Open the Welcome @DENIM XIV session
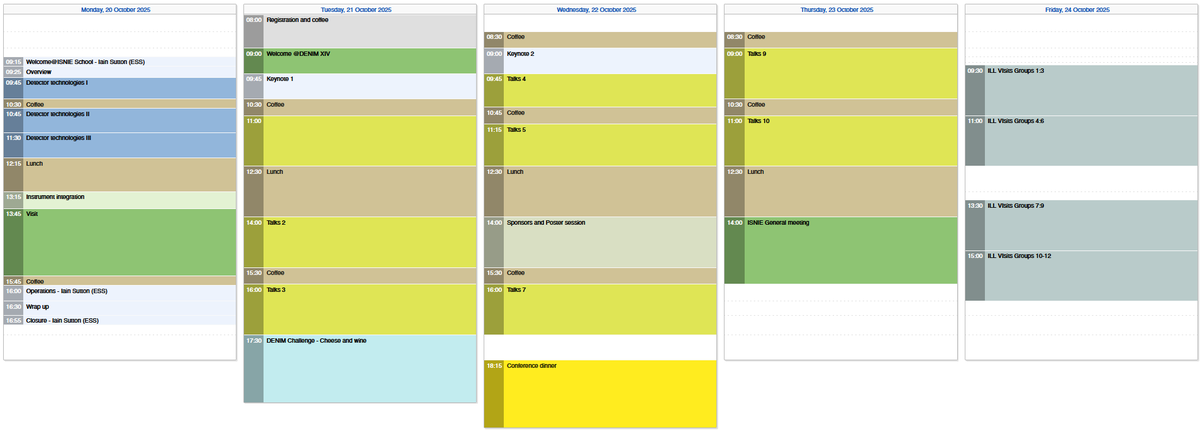This screenshot has height=435, width=1200. point(370,60)
